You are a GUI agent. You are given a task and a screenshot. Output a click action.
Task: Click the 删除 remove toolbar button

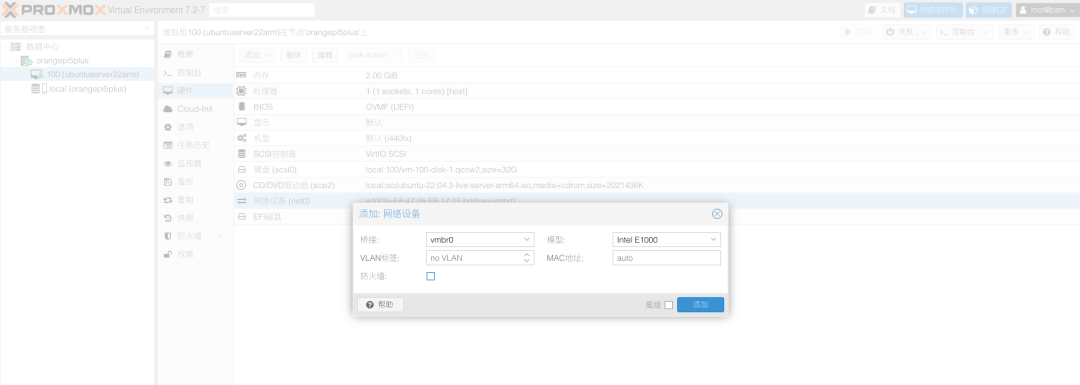(x=293, y=54)
